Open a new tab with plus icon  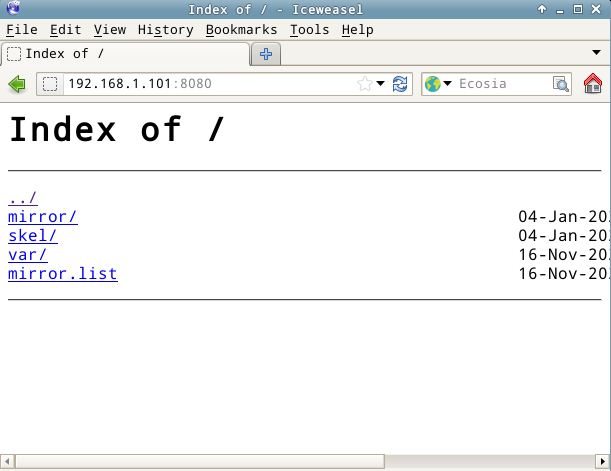265,54
